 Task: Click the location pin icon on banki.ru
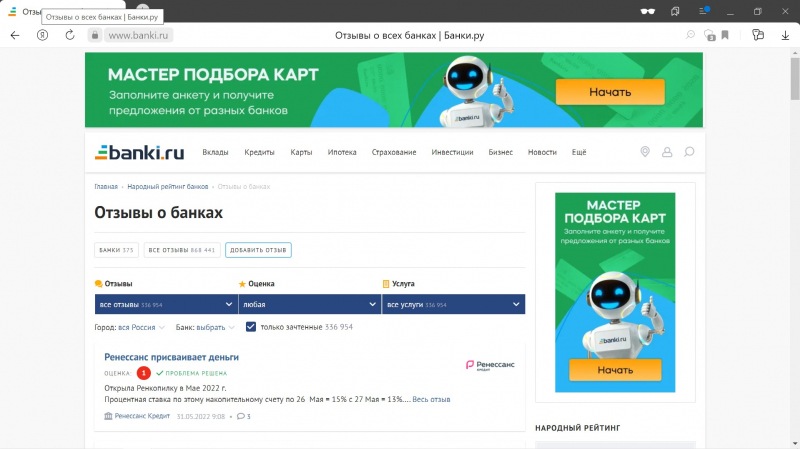(x=645, y=152)
